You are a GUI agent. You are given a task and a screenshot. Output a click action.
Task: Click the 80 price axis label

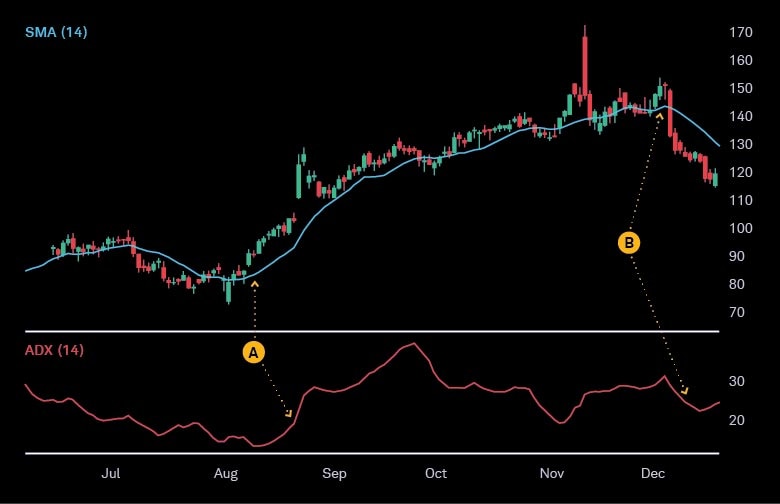point(737,284)
